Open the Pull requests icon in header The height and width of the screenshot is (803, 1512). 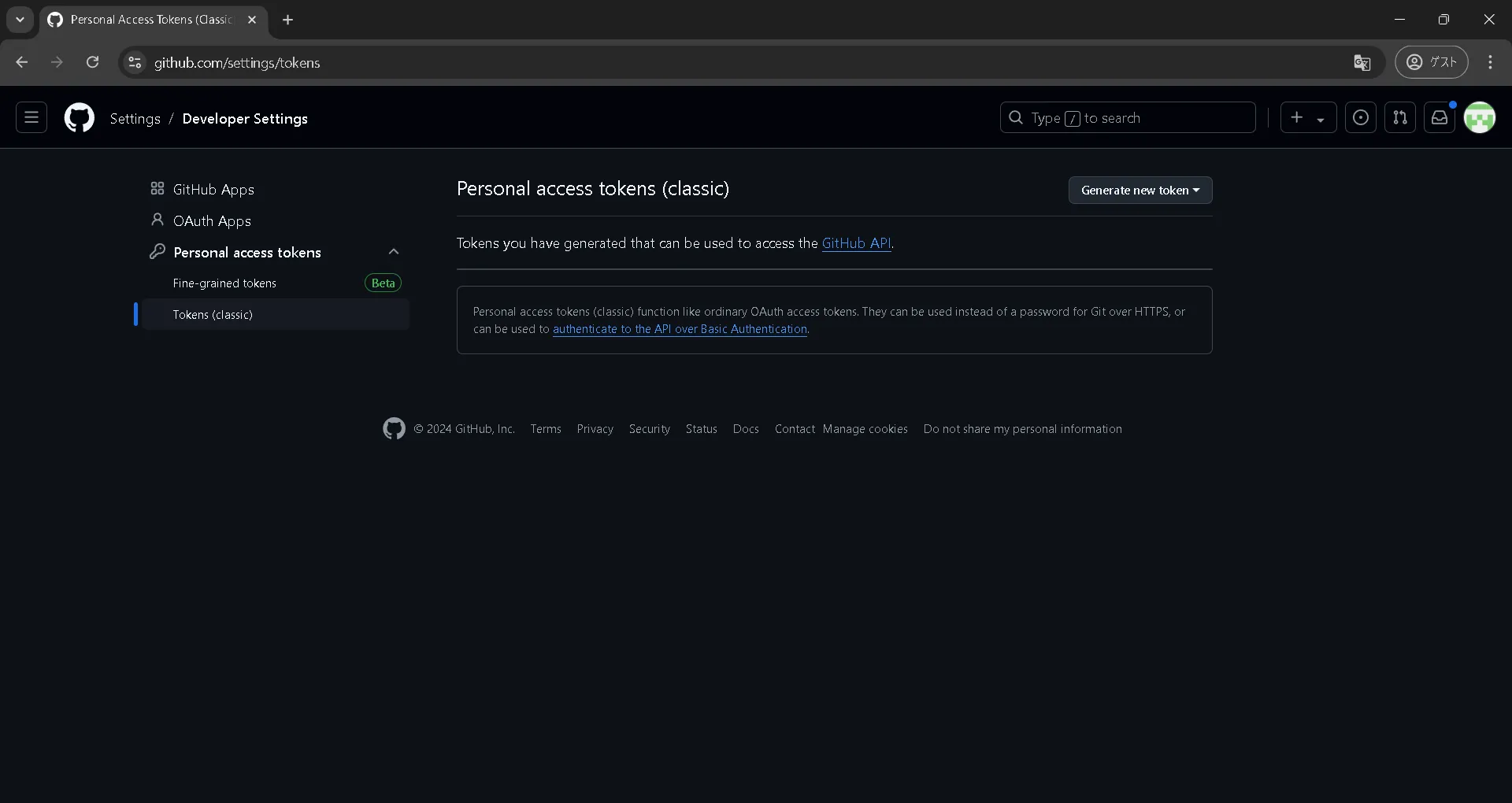pos(1399,118)
